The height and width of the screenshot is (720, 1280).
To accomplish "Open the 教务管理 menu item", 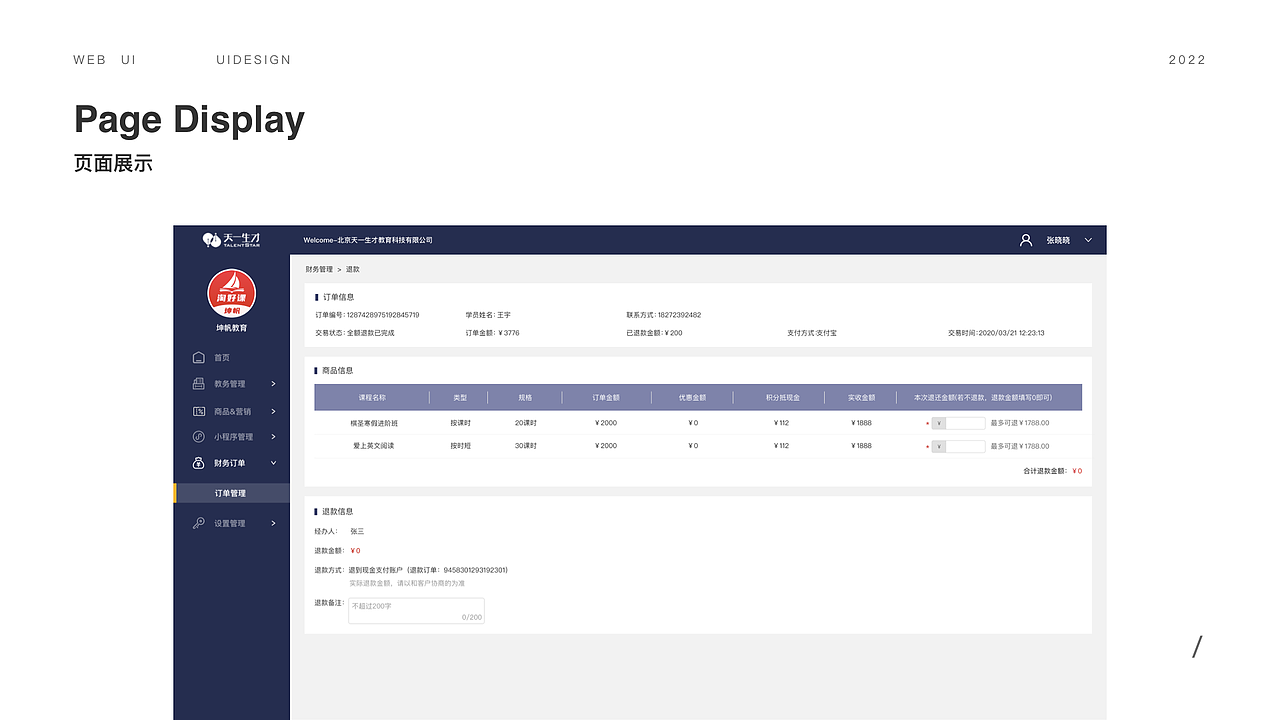I will (x=232, y=384).
